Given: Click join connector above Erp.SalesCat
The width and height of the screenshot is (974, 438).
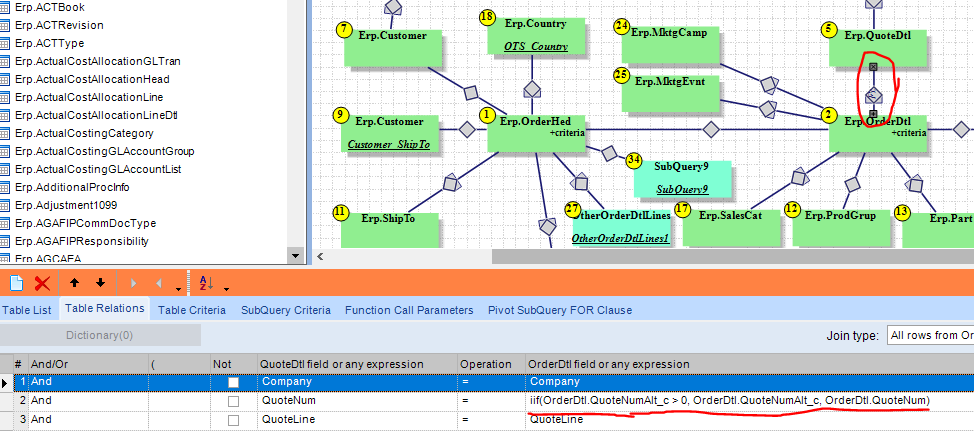Looking at the screenshot, I should tap(800, 176).
